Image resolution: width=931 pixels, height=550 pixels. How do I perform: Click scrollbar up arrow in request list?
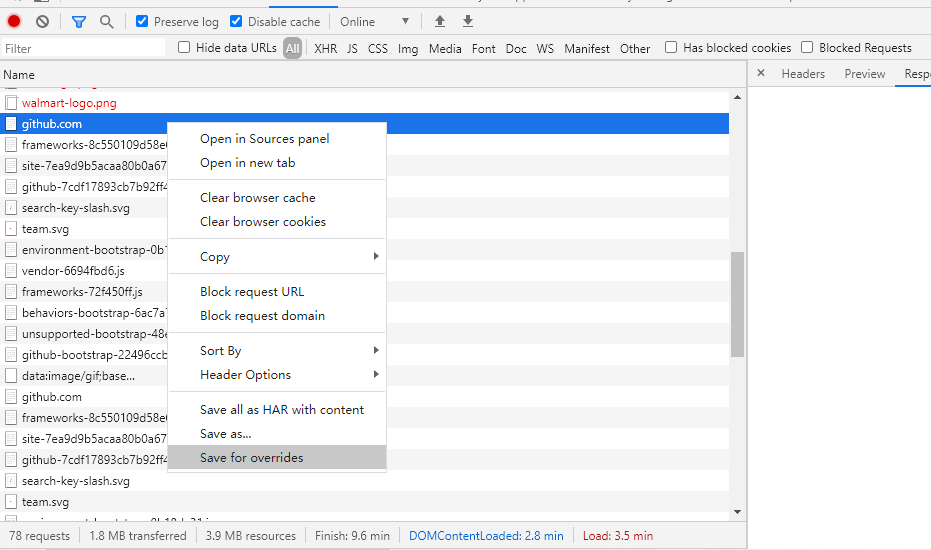pyautogui.click(x=737, y=97)
